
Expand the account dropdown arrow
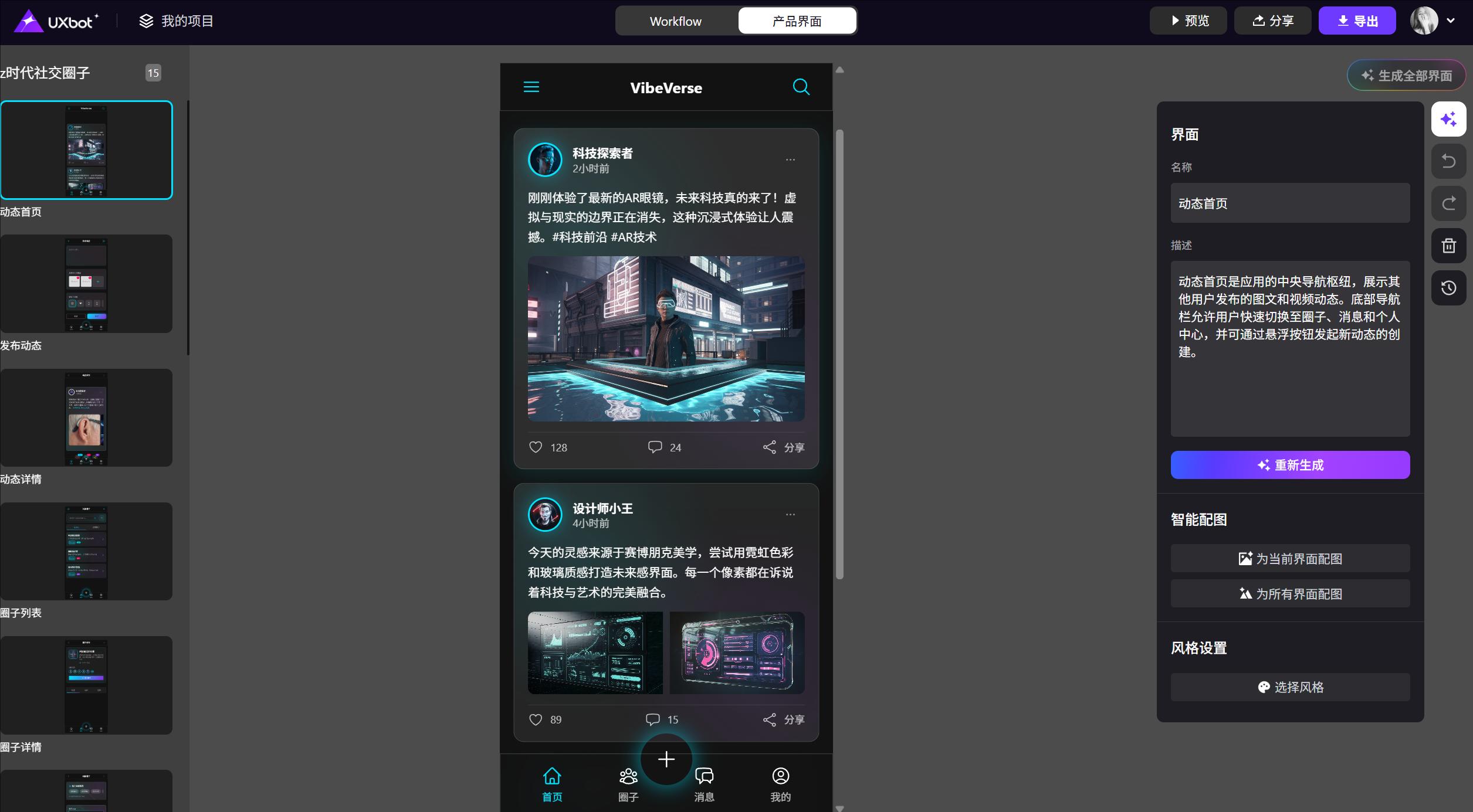[x=1451, y=21]
